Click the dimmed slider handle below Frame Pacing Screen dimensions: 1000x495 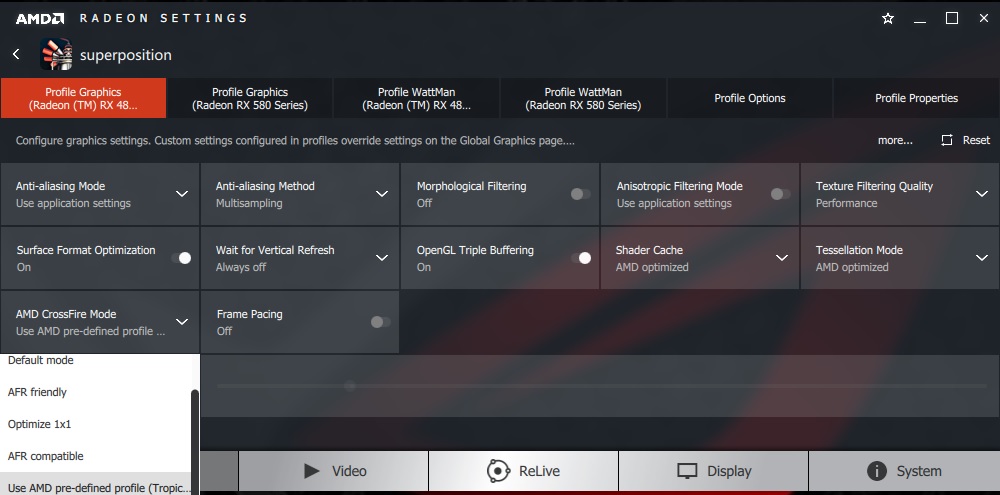(349, 386)
